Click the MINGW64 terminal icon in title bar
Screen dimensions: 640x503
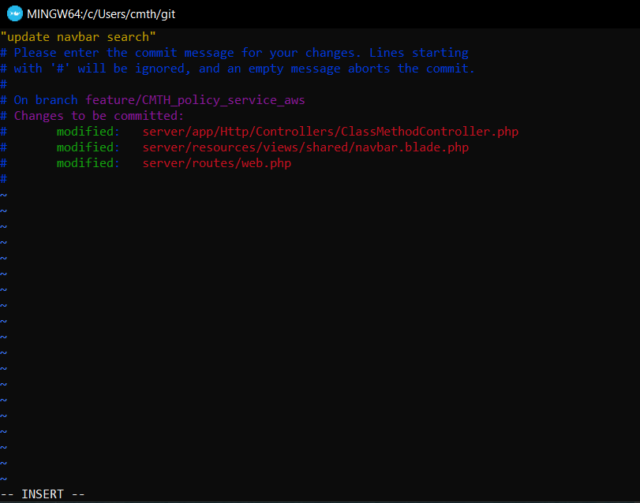click(15, 14)
